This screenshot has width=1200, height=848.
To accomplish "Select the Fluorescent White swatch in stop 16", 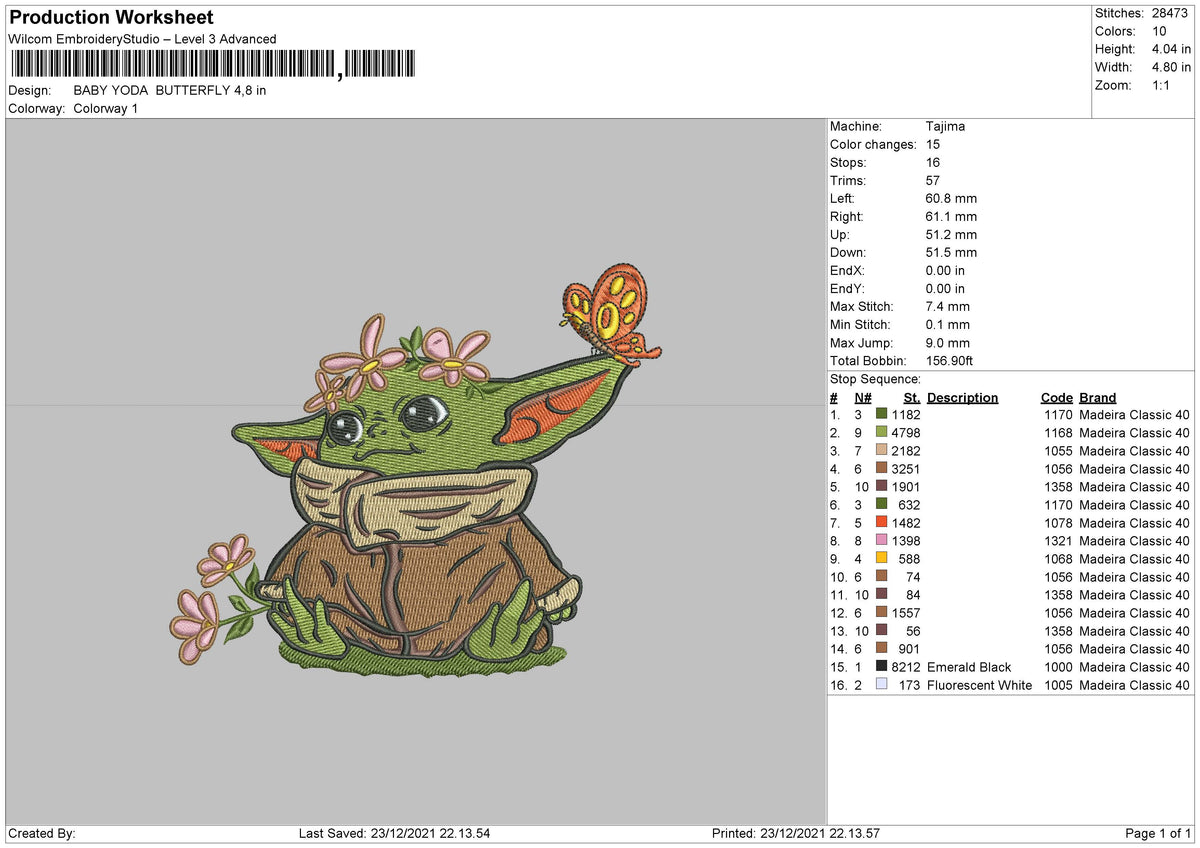I will pos(881,685).
